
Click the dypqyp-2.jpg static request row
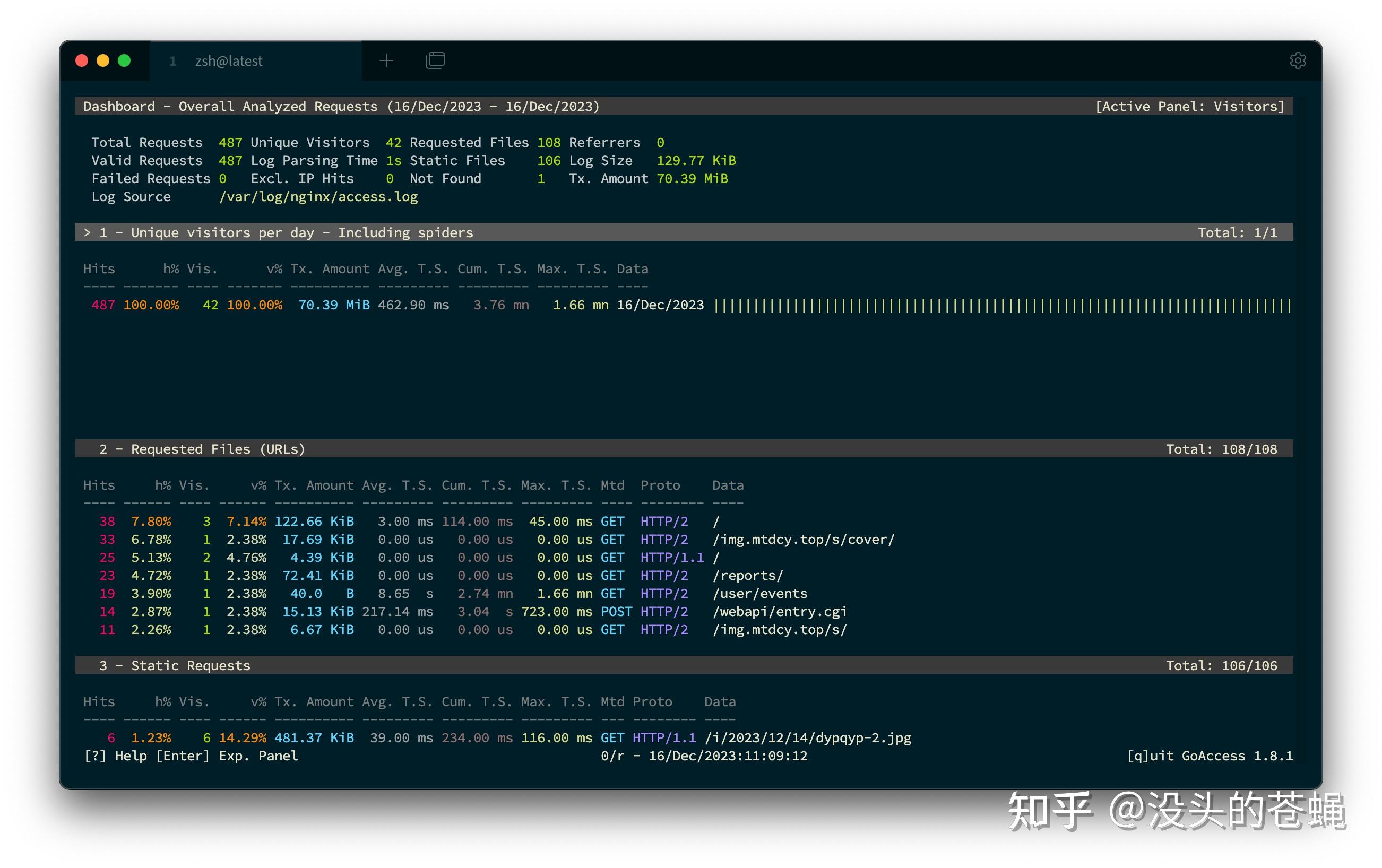tap(808, 738)
